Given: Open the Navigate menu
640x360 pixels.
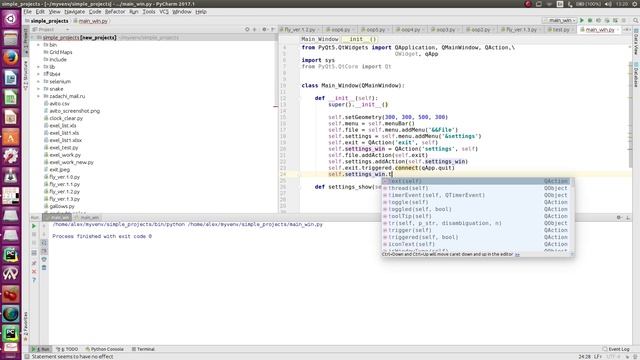Looking at the screenshot, I should pyautogui.click(x=75, y=12).
